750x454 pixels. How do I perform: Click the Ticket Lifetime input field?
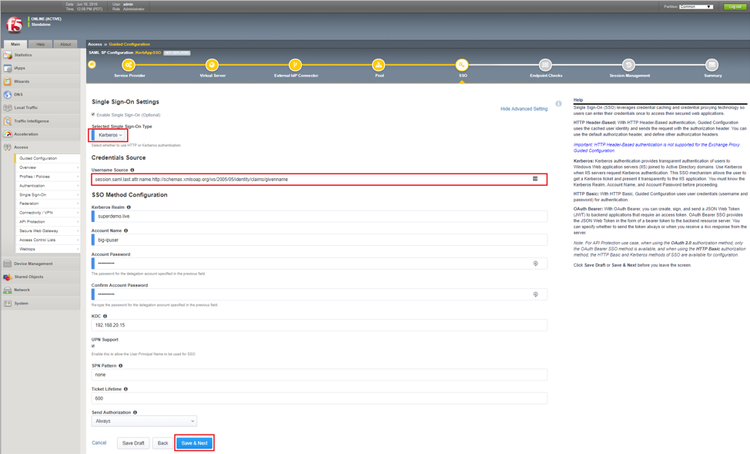319,399
